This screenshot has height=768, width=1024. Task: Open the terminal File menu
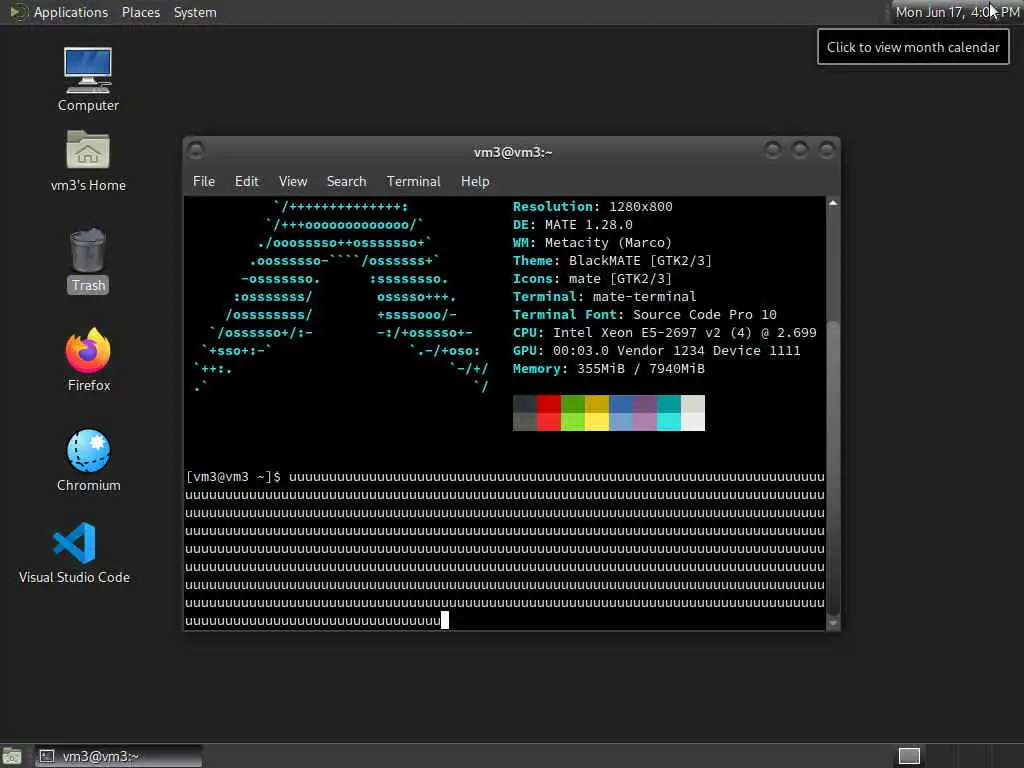pos(204,182)
